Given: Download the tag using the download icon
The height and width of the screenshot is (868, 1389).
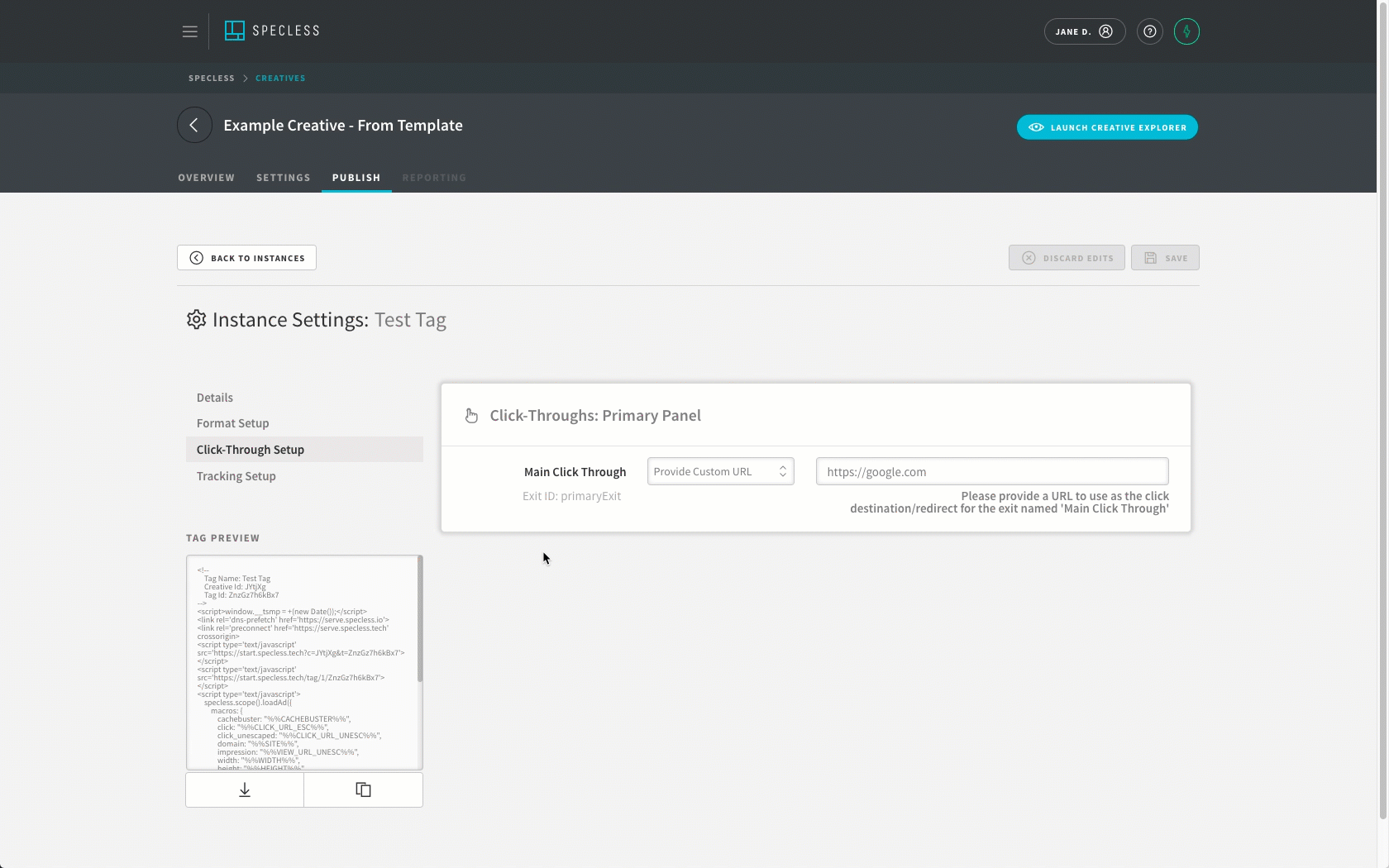Looking at the screenshot, I should 245,790.
